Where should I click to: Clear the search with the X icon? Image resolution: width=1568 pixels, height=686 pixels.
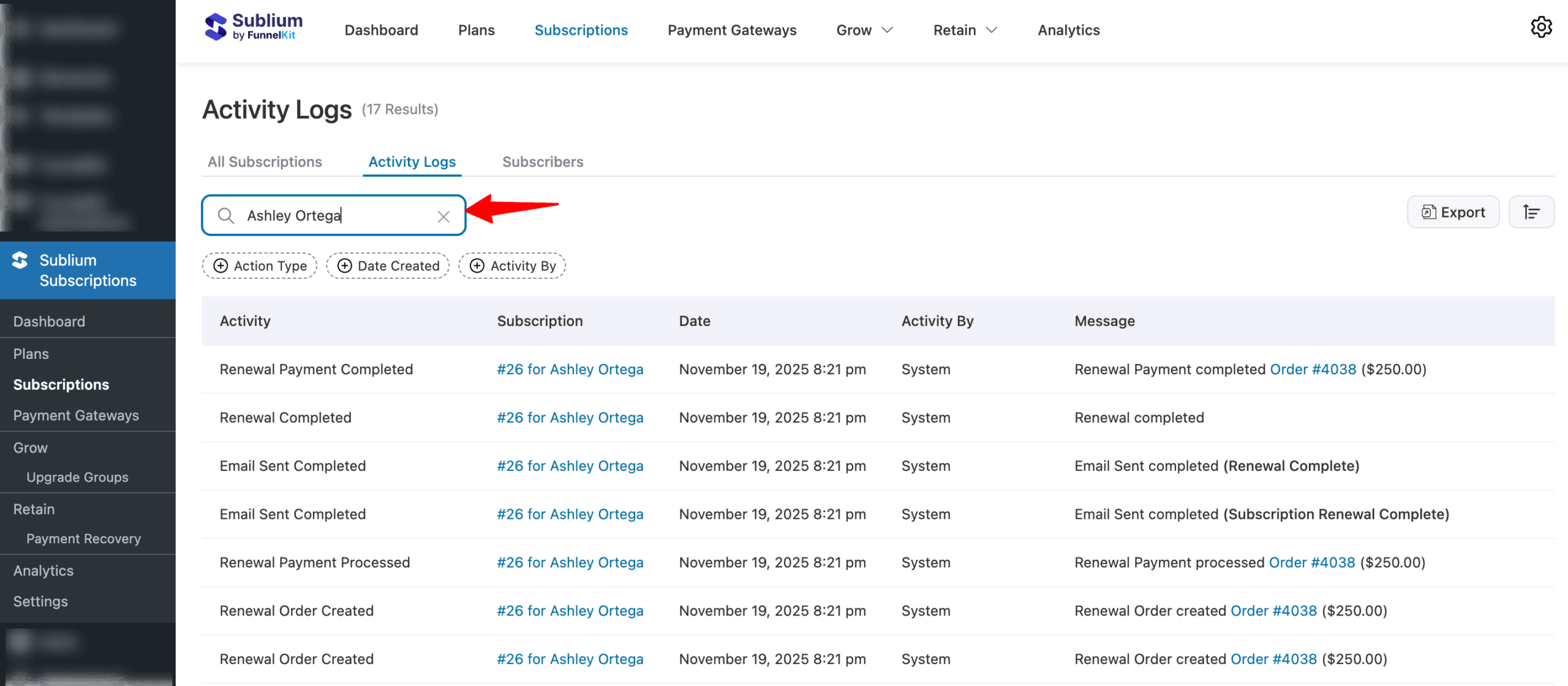[443, 216]
